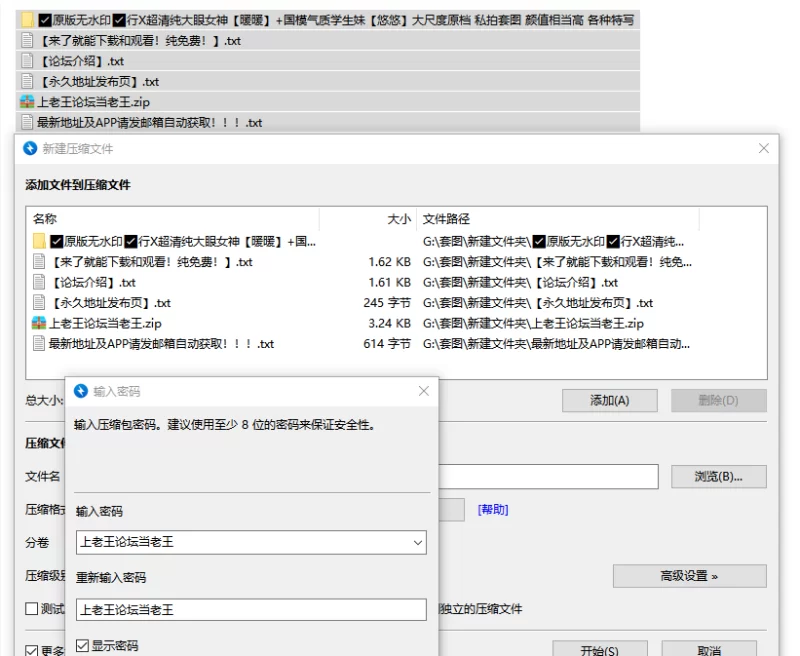The height and width of the screenshot is (656, 800).
Task: Click the 浏览(B)... button
Action: (717, 476)
